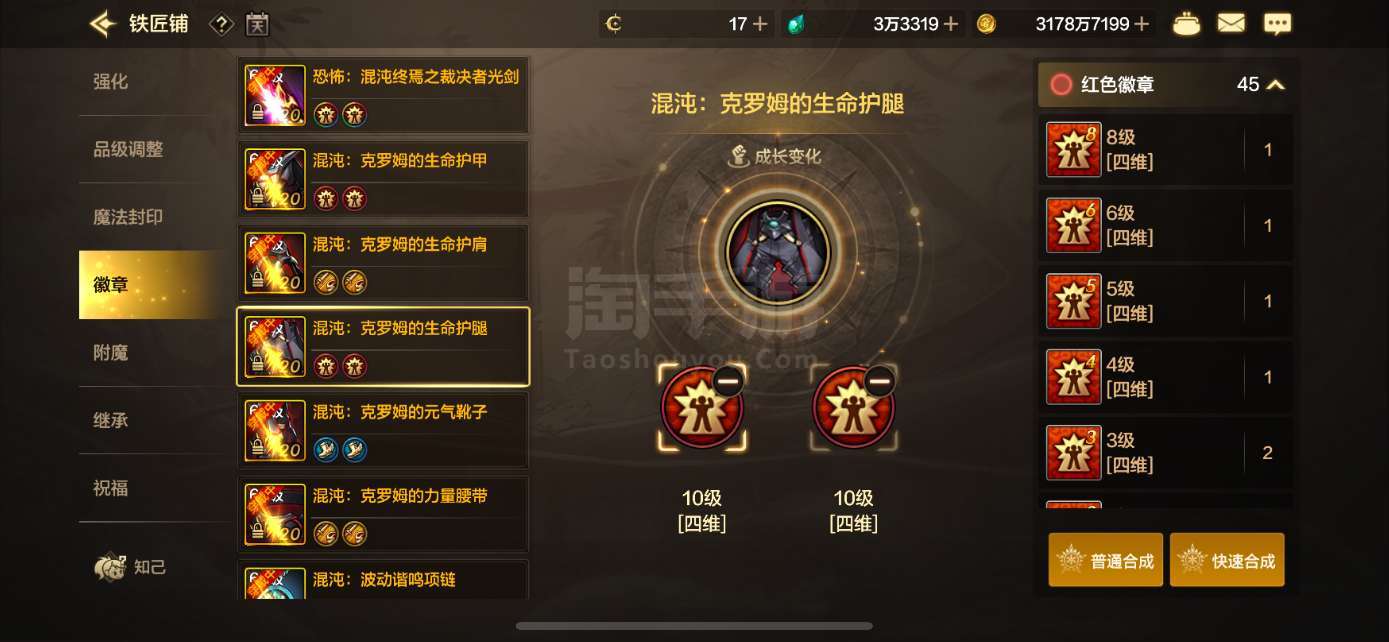
Task: Open the mail envelope icon
Action: coord(1231,24)
